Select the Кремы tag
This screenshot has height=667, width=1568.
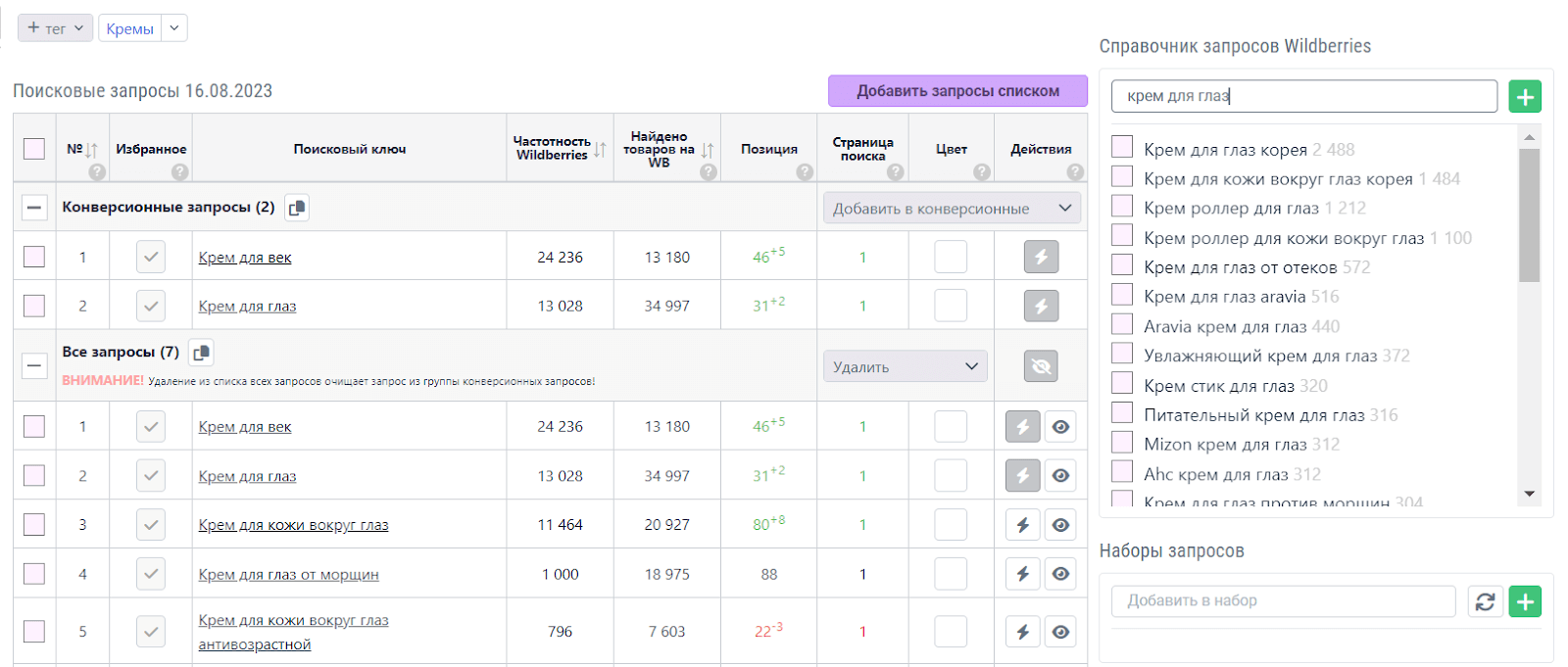[x=130, y=28]
